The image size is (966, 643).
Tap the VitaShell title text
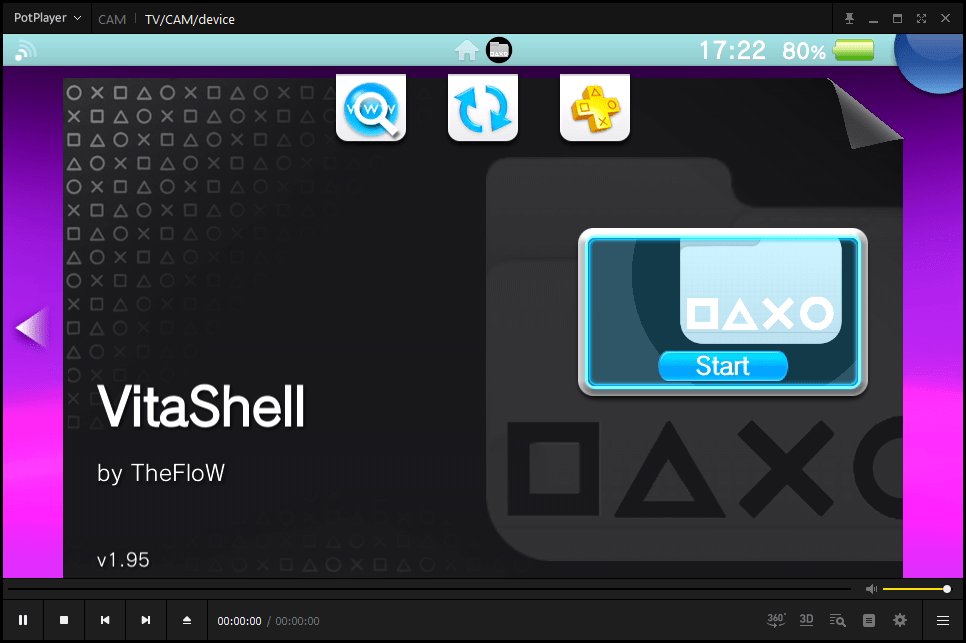coord(201,406)
